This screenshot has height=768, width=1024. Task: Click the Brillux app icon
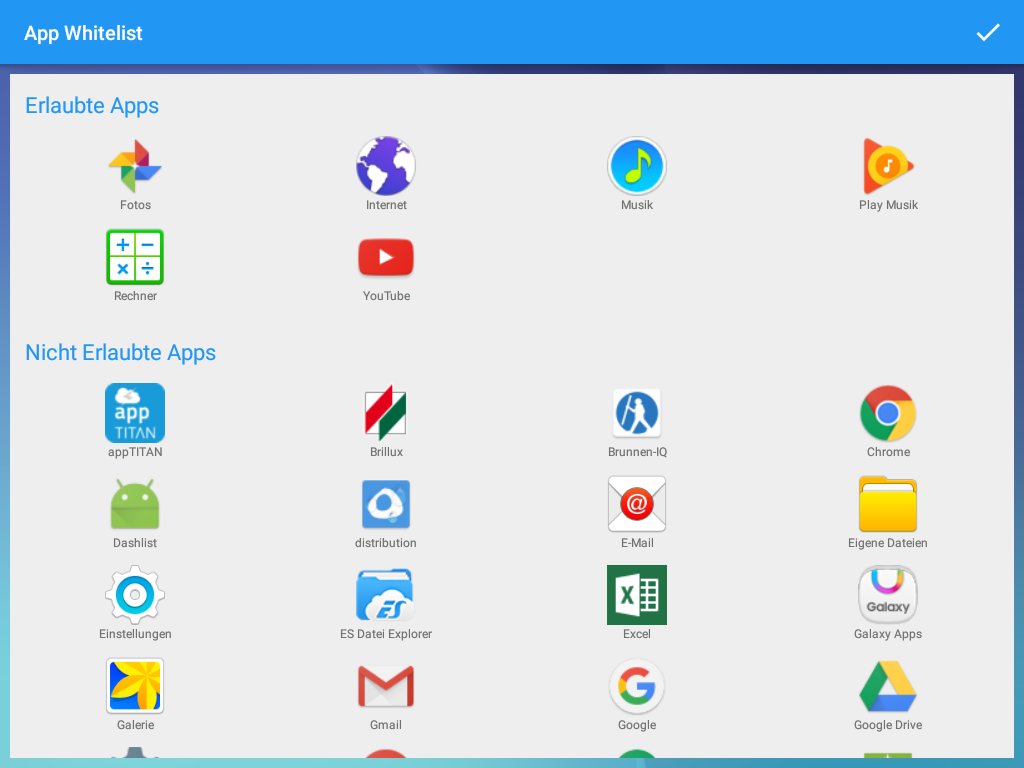386,413
